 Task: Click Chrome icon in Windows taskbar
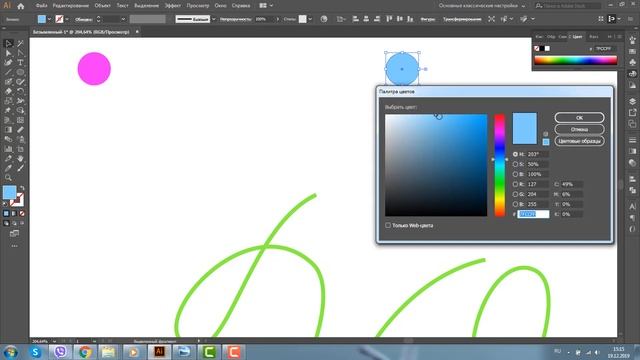[x=85, y=352]
